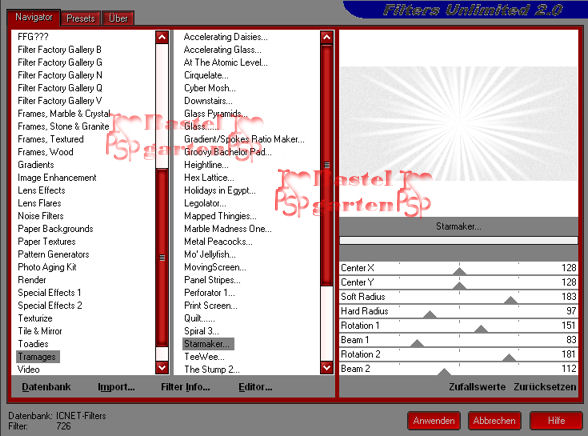This screenshot has height=436, width=588.
Task: Click the category list scroll up arrow
Action: coord(162,37)
